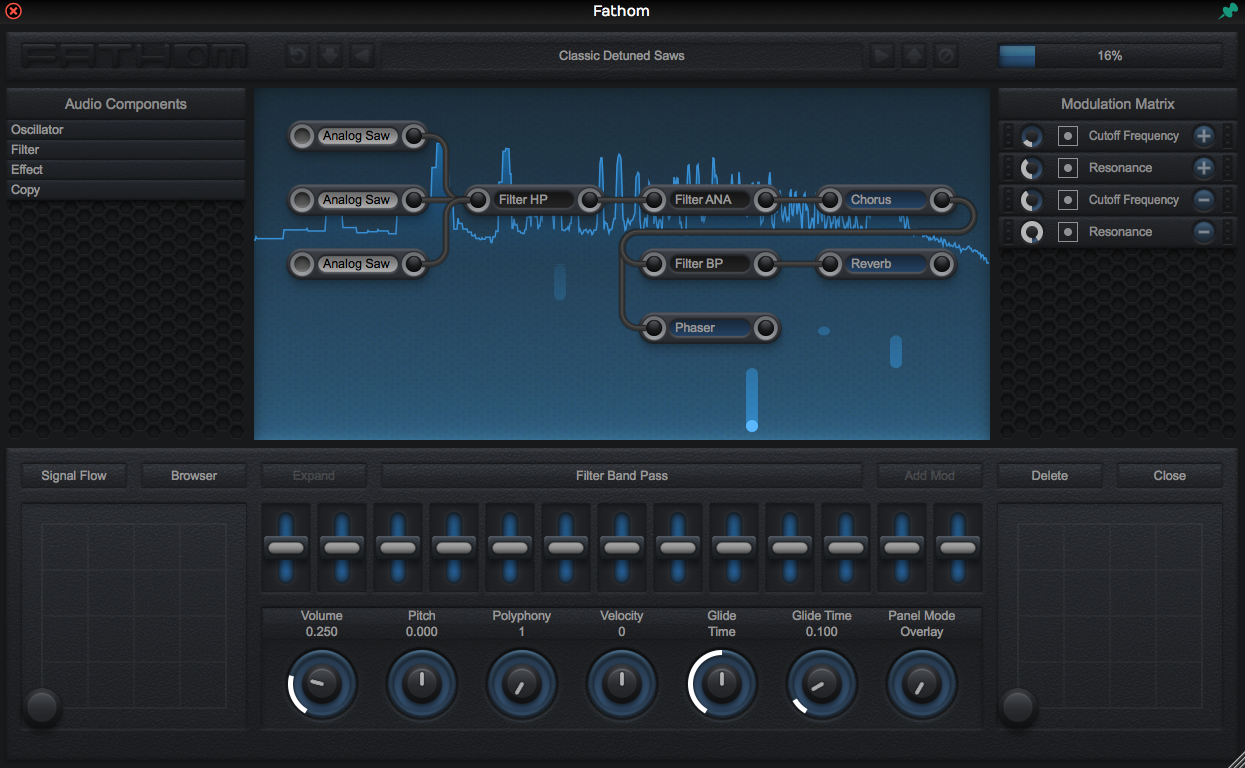Click the Velocity knob

622,684
